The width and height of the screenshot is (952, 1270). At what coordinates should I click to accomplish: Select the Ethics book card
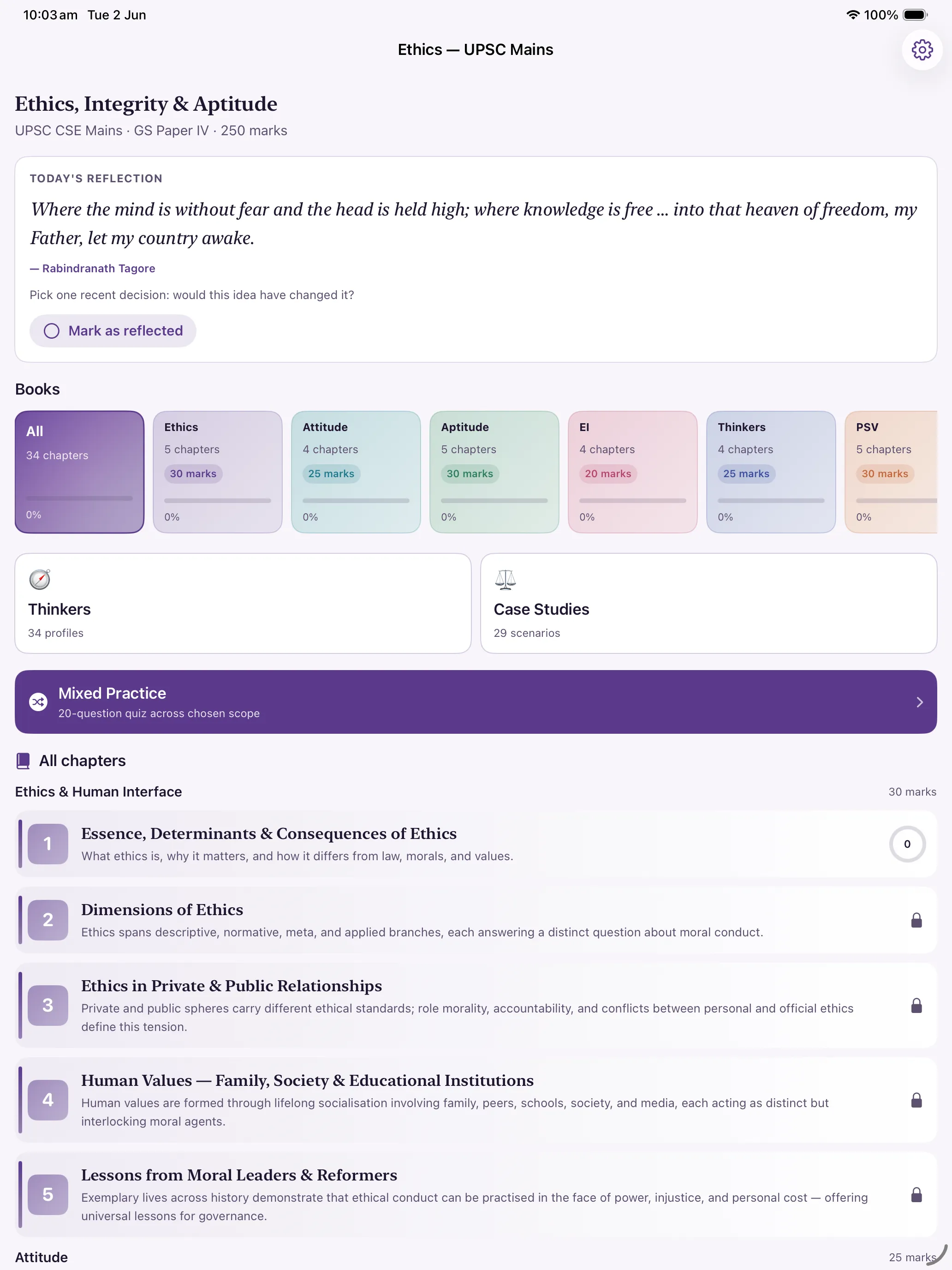(x=218, y=472)
